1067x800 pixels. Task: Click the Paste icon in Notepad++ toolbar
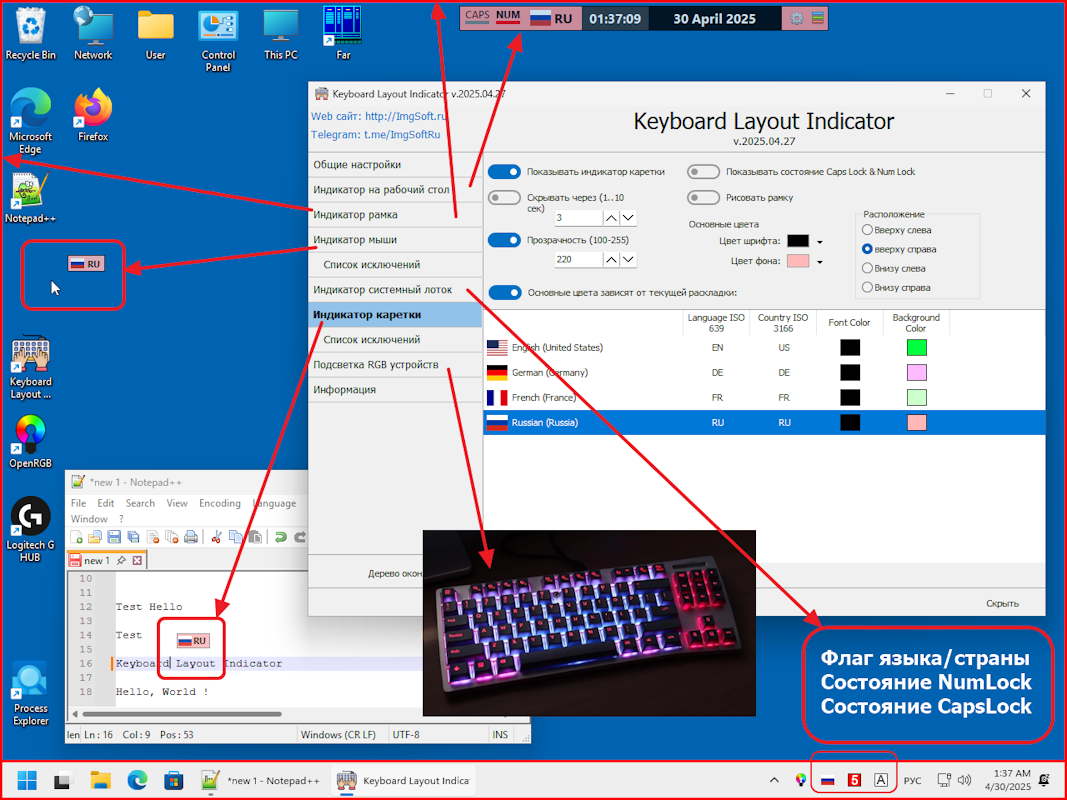pyautogui.click(x=255, y=537)
